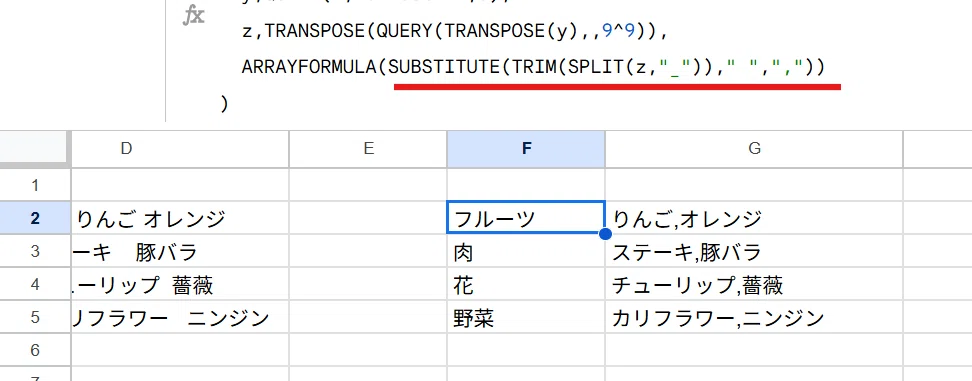This screenshot has width=972, height=381.
Task: Select column F header
Action: tap(526, 149)
